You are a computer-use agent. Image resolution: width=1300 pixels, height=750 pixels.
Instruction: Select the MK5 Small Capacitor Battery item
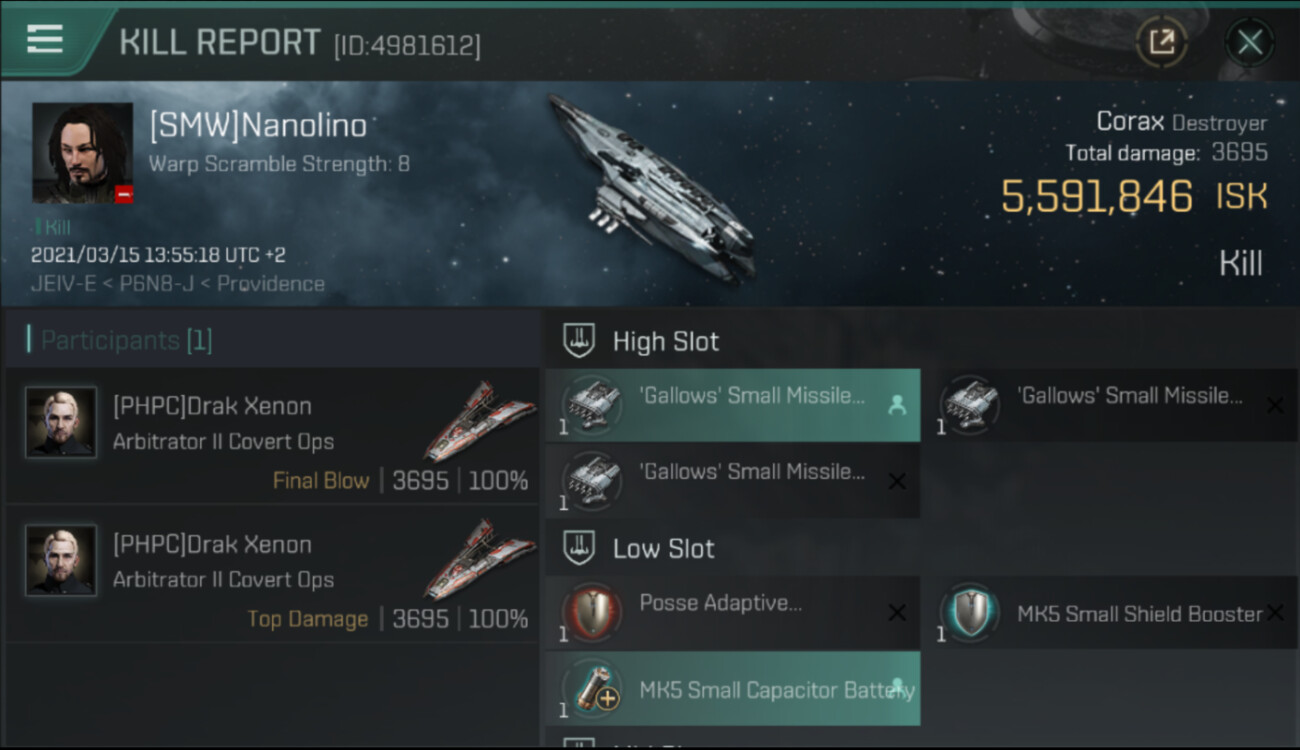coord(732,689)
